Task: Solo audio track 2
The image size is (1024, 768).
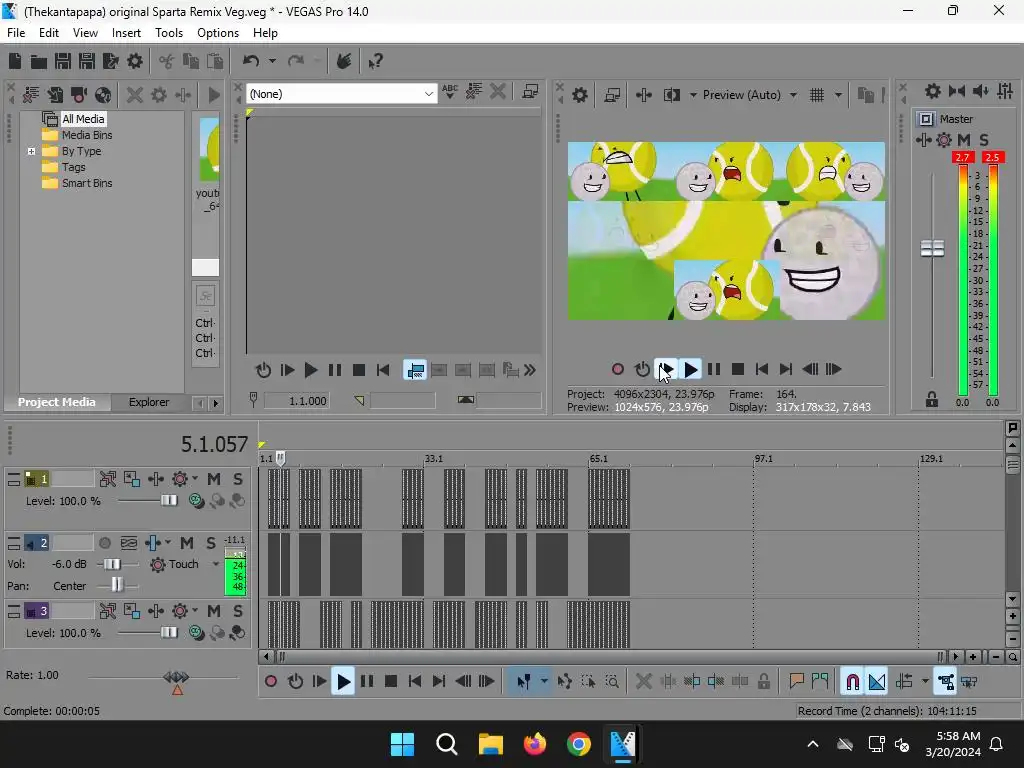Action: point(210,543)
